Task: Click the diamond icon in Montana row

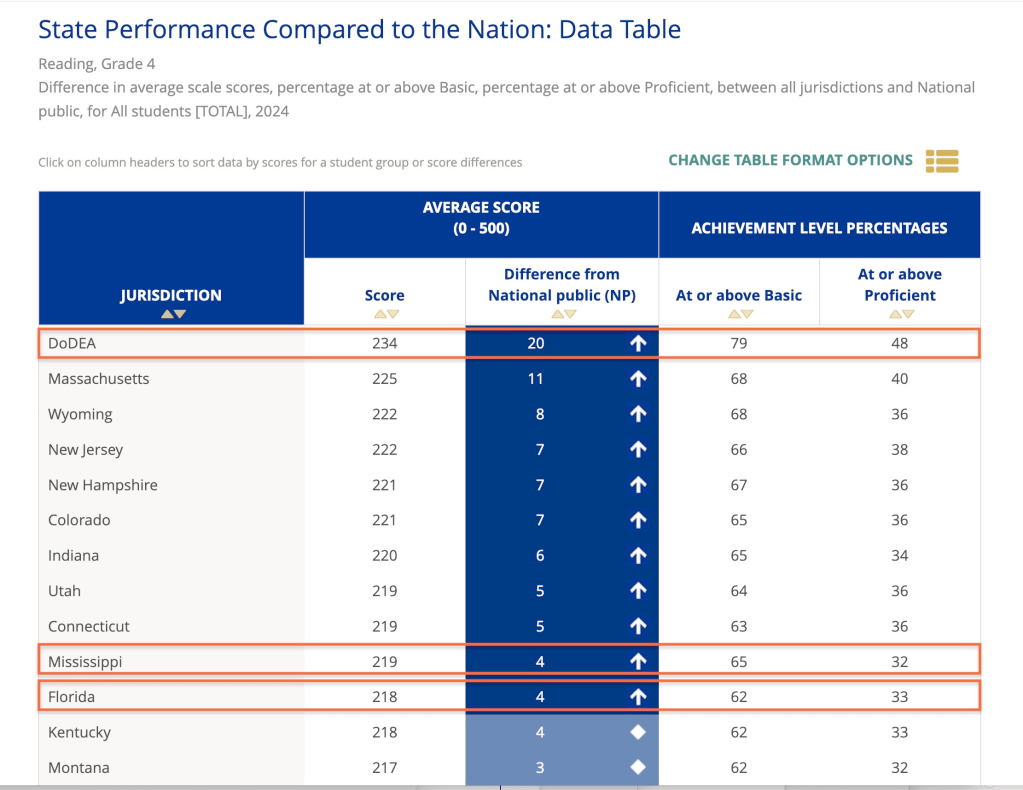Action: pyautogui.click(x=638, y=768)
